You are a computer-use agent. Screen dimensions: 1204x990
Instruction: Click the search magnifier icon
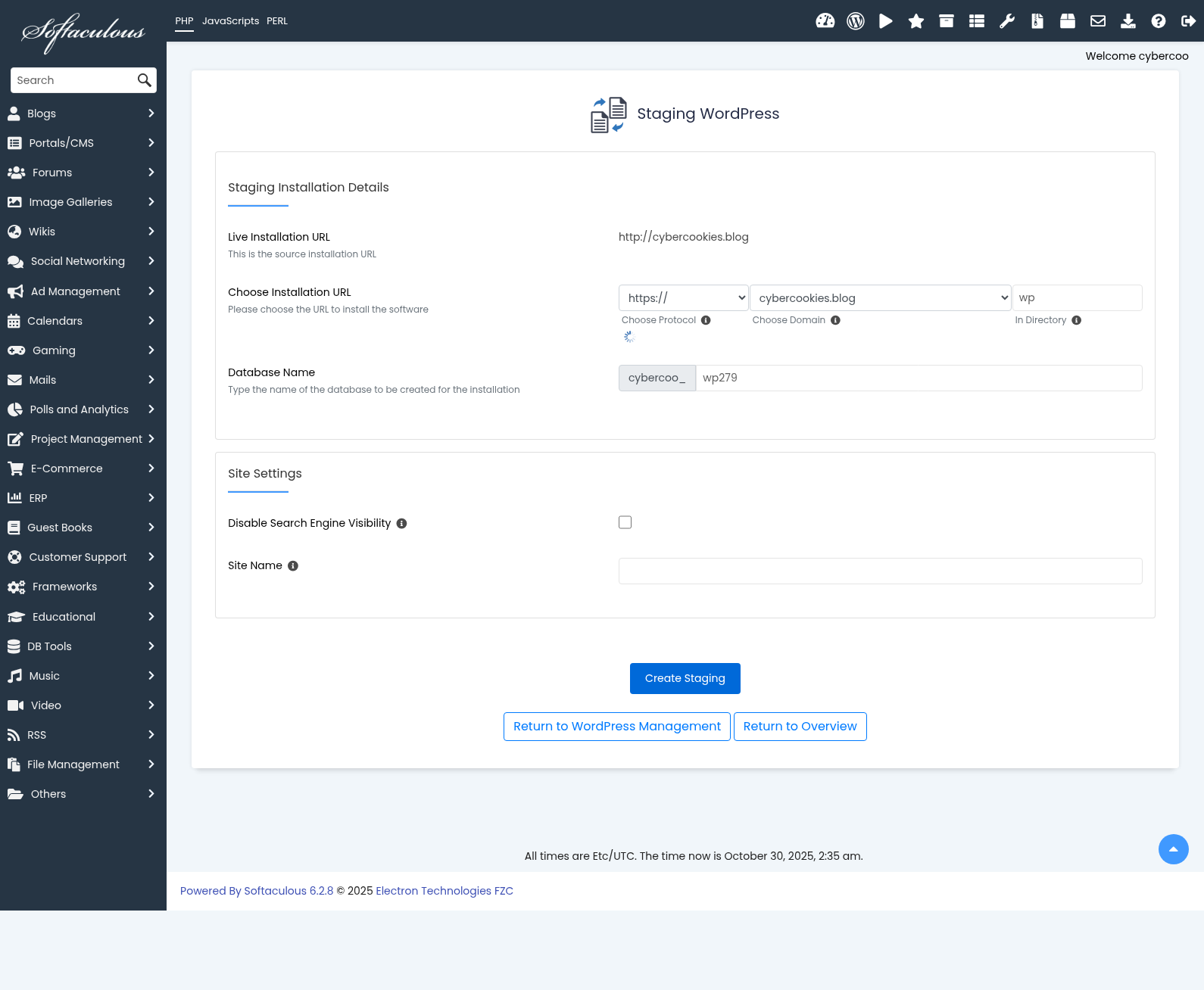click(145, 80)
